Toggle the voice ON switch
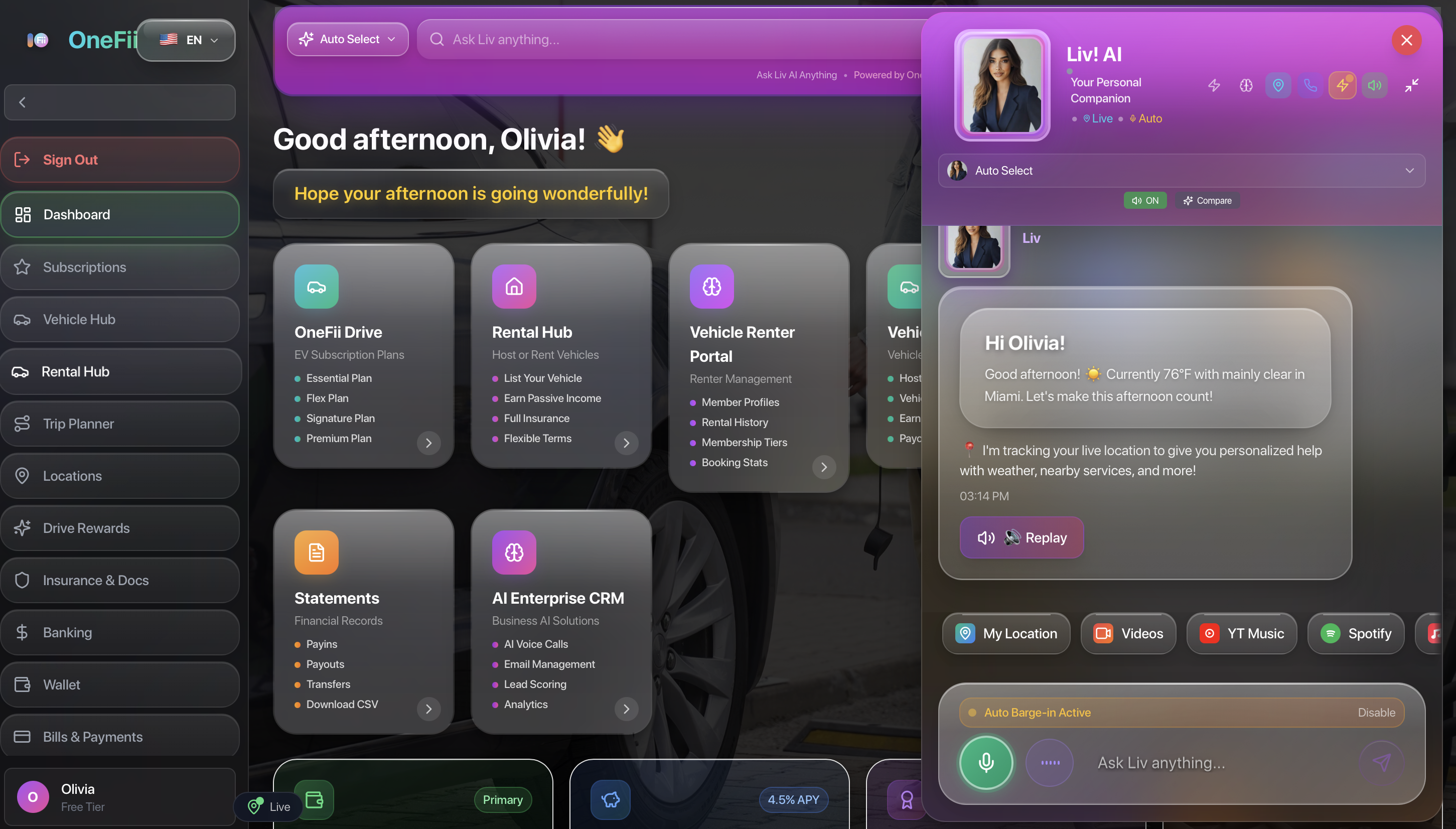Screen dimensions: 1456x829 pos(1144,200)
